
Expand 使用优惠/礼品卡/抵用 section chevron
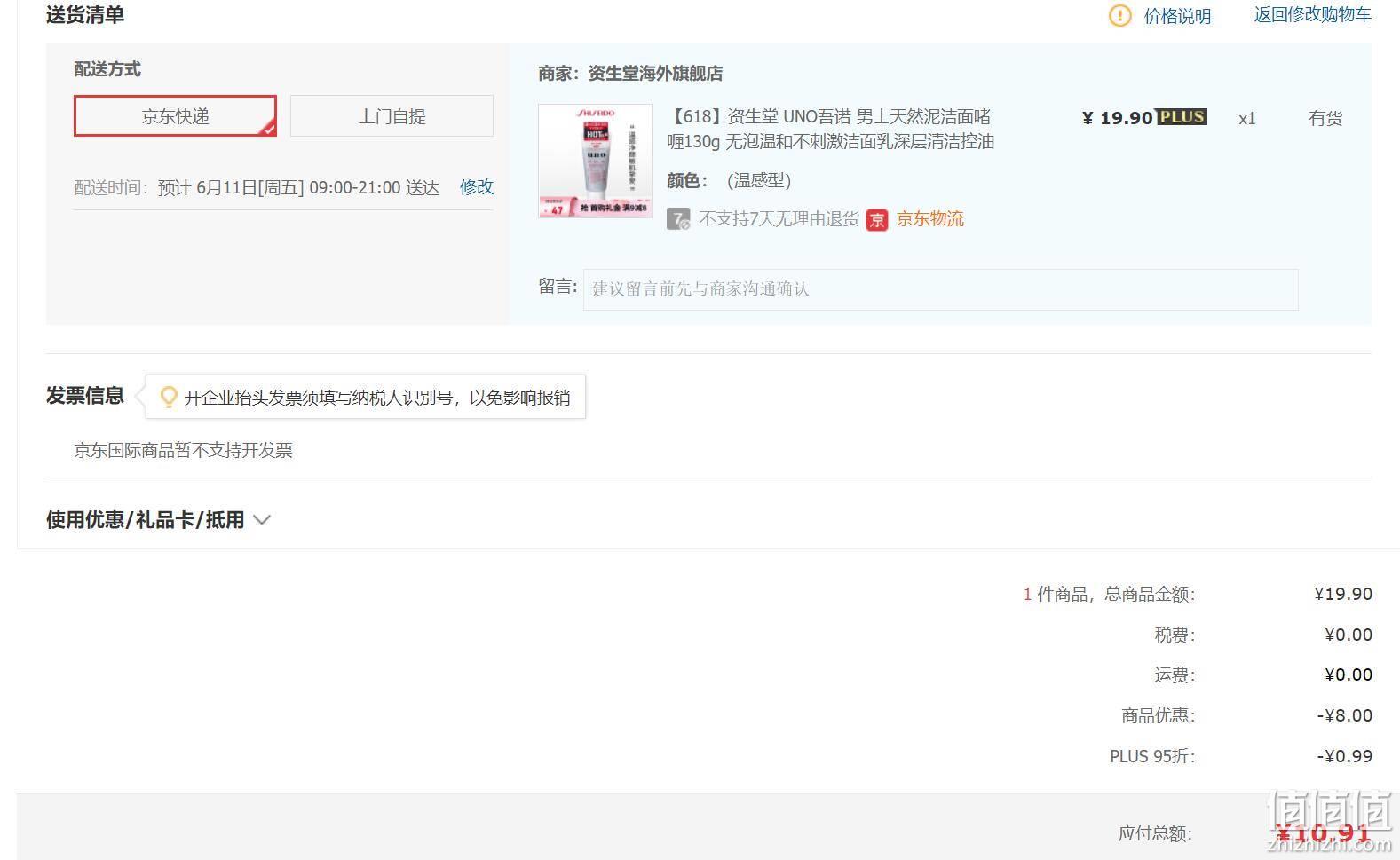(x=262, y=520)
